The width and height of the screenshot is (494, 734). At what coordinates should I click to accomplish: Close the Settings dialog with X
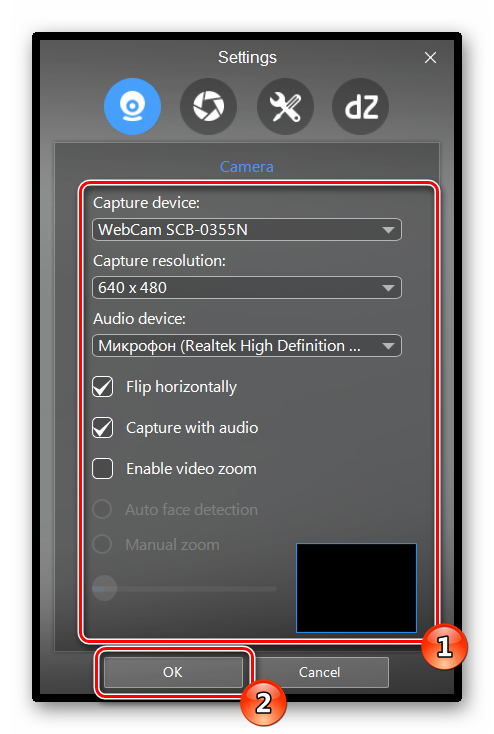click(430, 58)
